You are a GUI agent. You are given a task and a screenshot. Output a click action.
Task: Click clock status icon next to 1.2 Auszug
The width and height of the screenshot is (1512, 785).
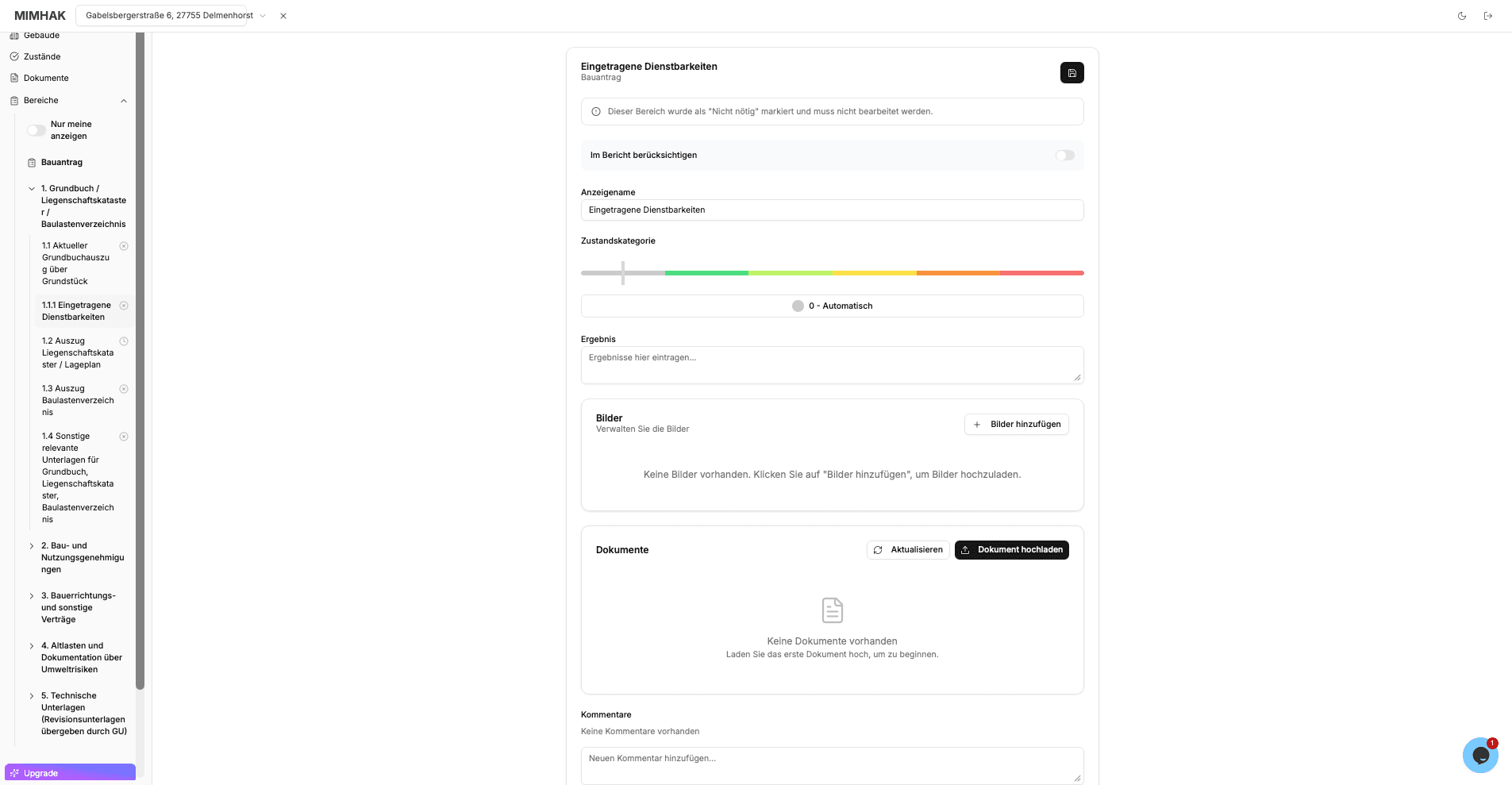[124, 341]
